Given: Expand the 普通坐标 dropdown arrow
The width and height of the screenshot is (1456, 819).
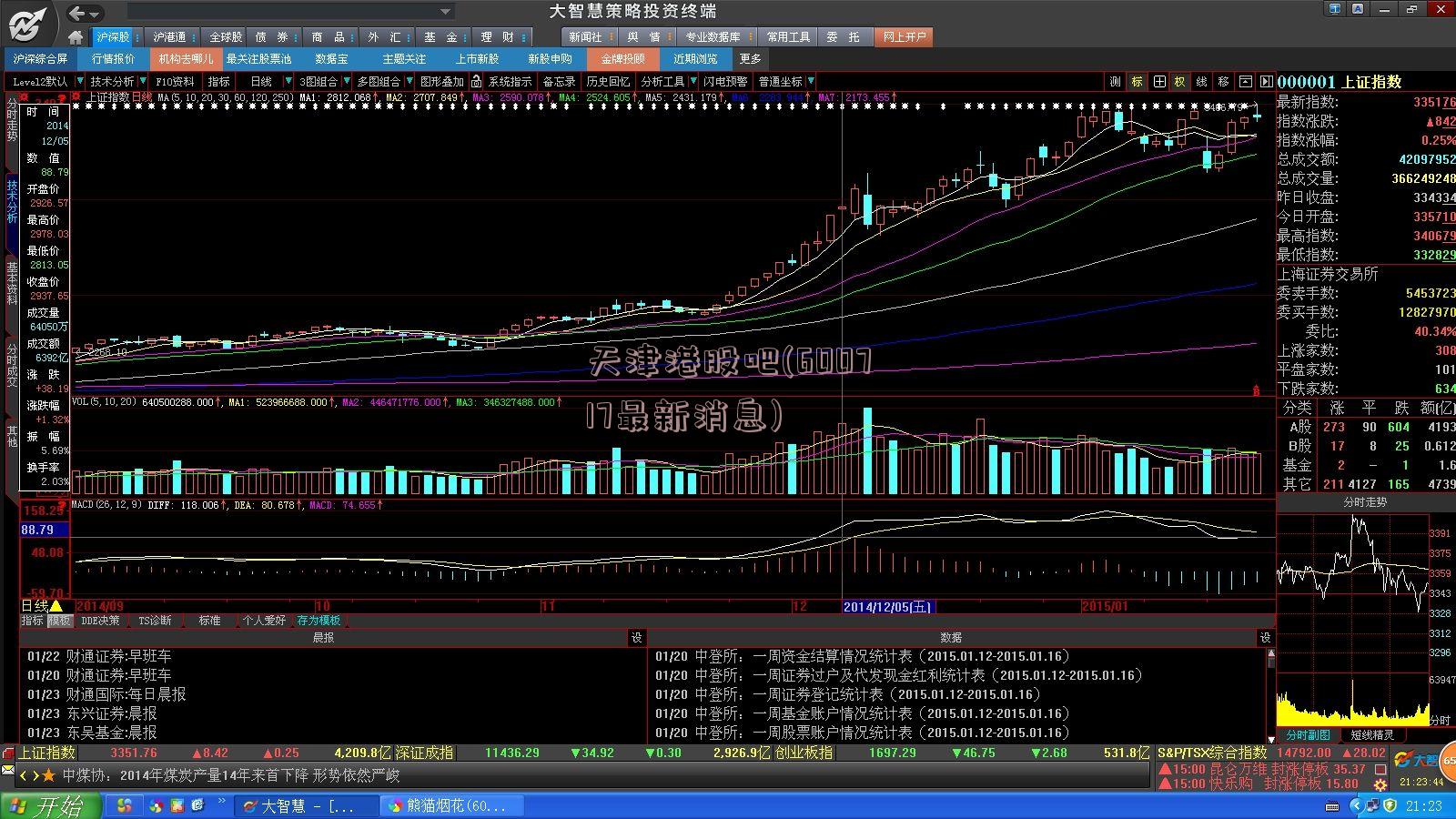Looking at the screenshot, I should click(811, 82).
